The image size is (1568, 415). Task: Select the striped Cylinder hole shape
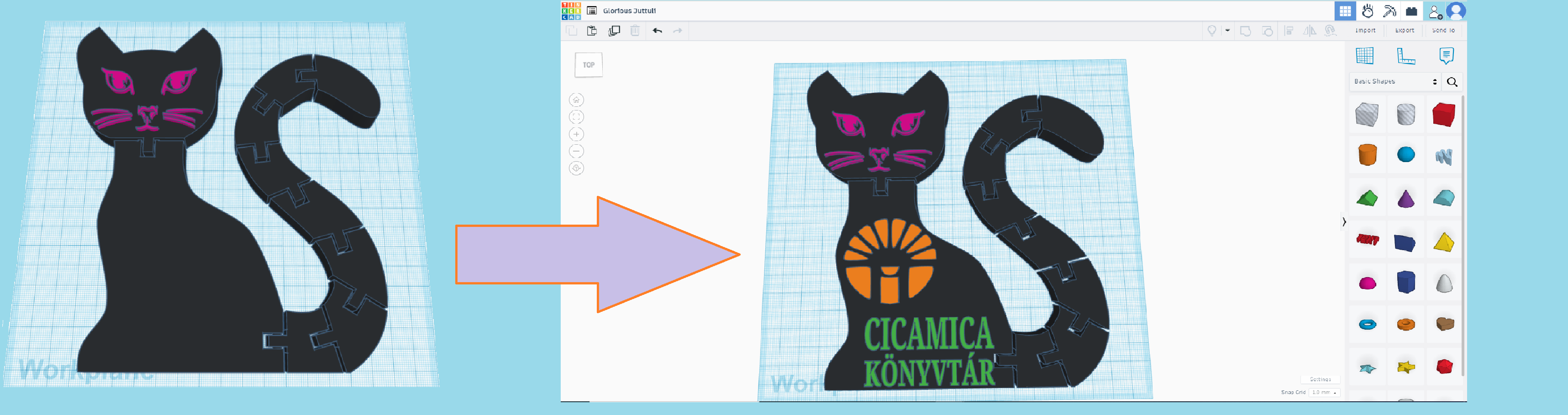point(1405,115)
